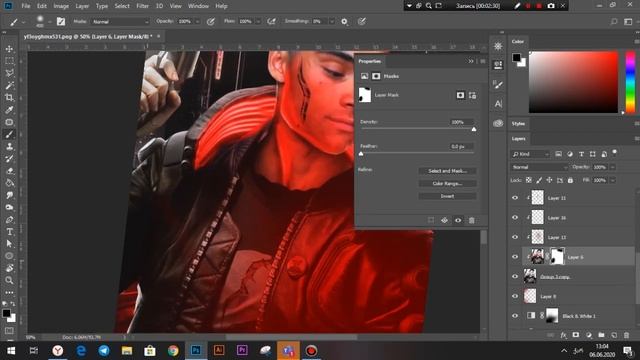Select the Pen tool
The width and height of the screenshot is (640, 360).
pyautogui.click(x=9, y=220)
